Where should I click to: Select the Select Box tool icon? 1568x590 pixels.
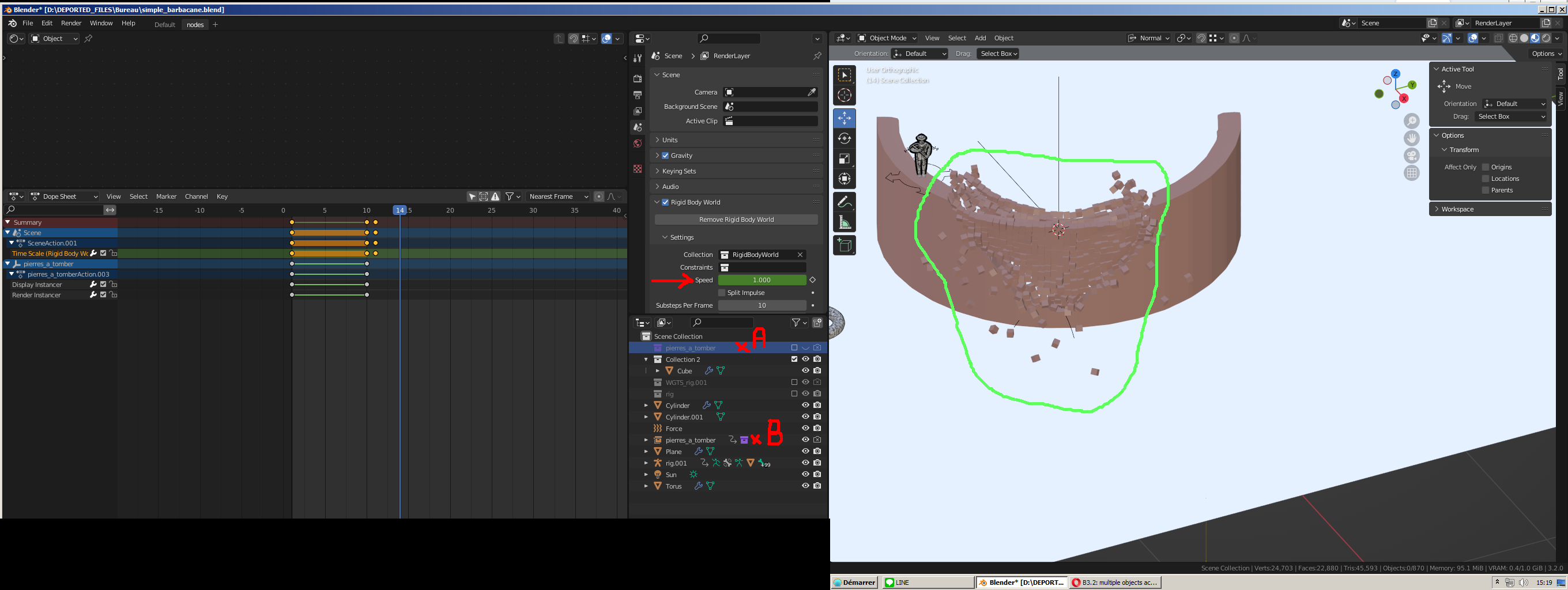pyautogui.click(x=845, y=75)
